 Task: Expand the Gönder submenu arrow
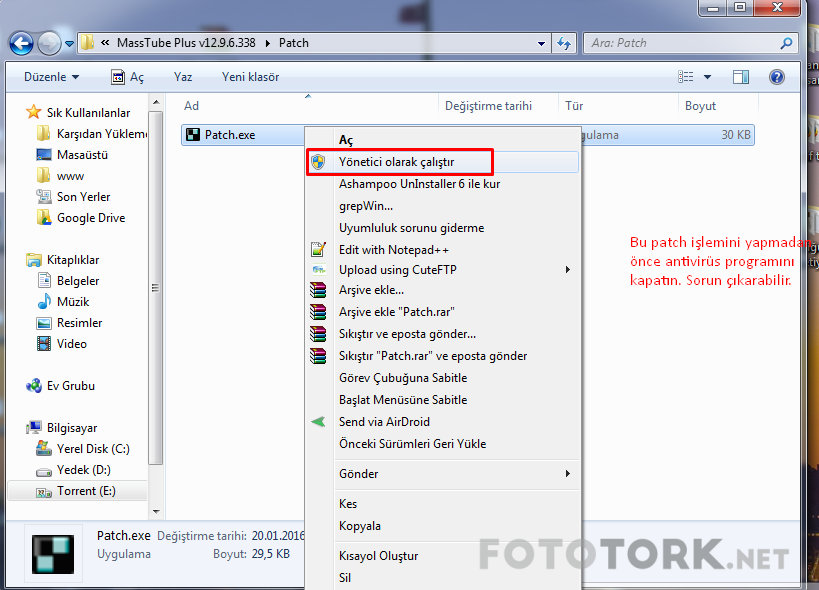tap(567, 474)
